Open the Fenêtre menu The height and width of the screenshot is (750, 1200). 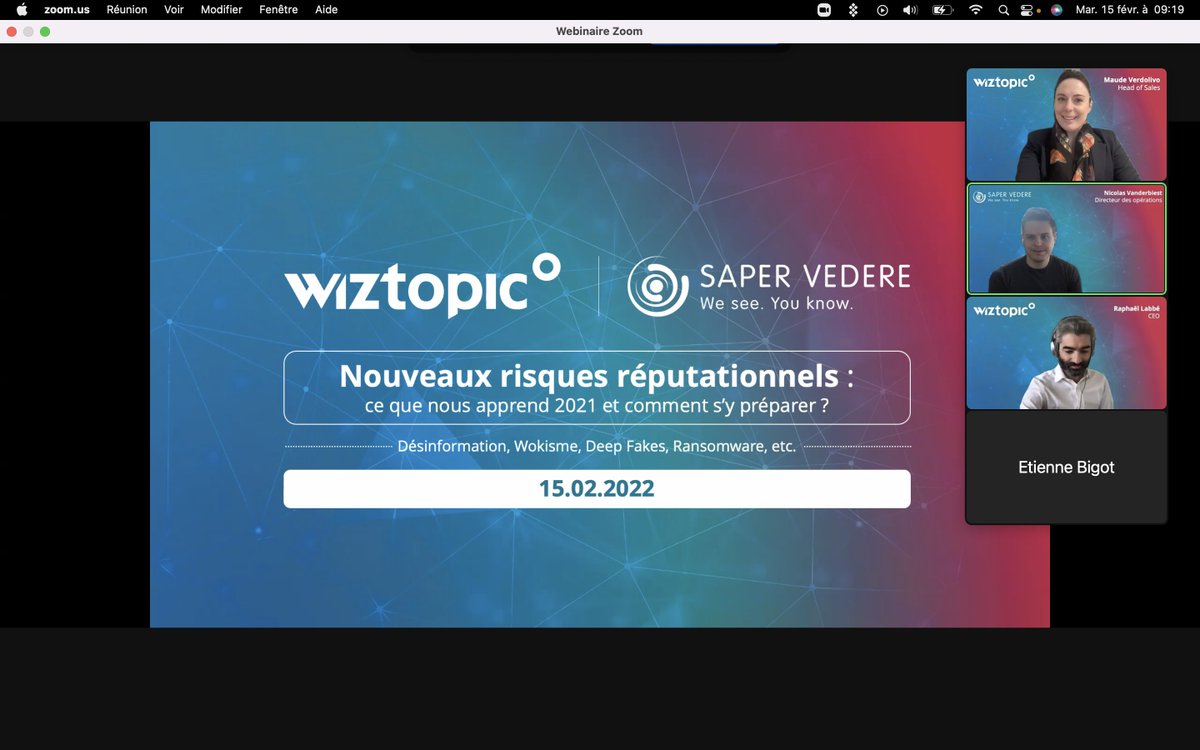(x=278, y=9)
